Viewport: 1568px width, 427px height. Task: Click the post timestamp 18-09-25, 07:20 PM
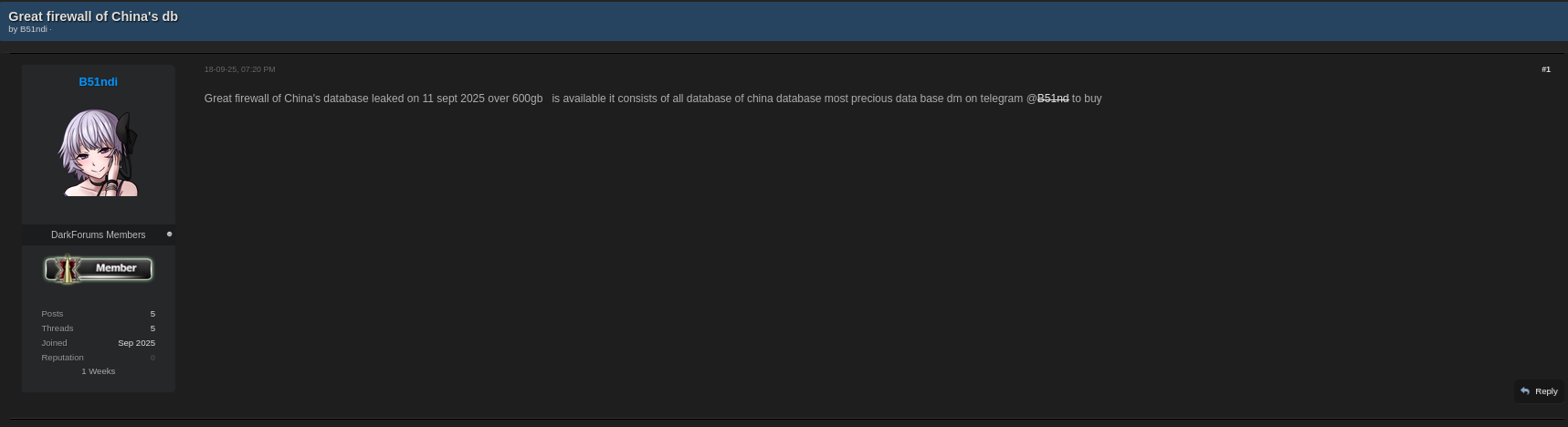click(x=239, y=69)
